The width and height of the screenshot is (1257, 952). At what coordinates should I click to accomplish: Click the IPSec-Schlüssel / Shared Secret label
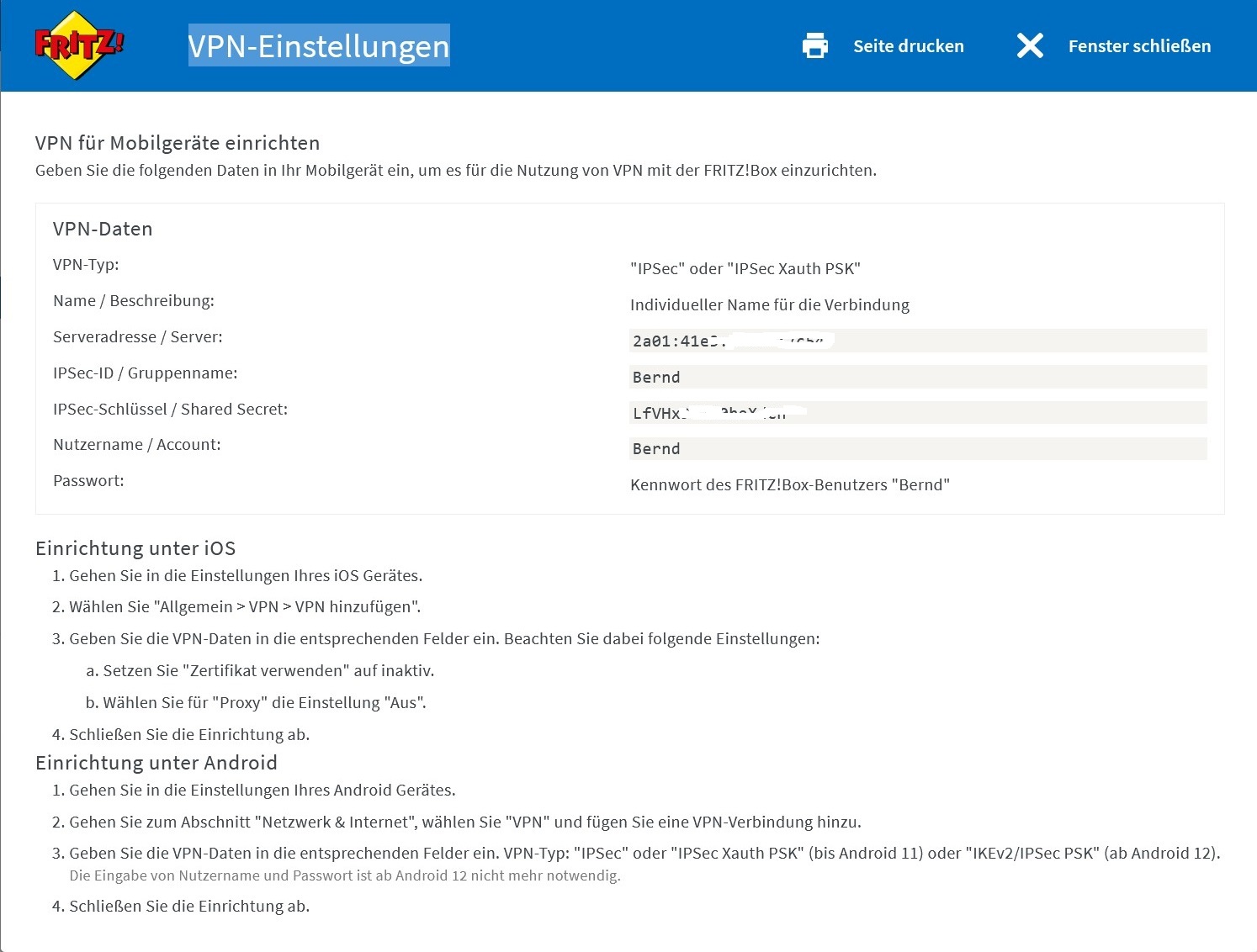click(170, 410)
